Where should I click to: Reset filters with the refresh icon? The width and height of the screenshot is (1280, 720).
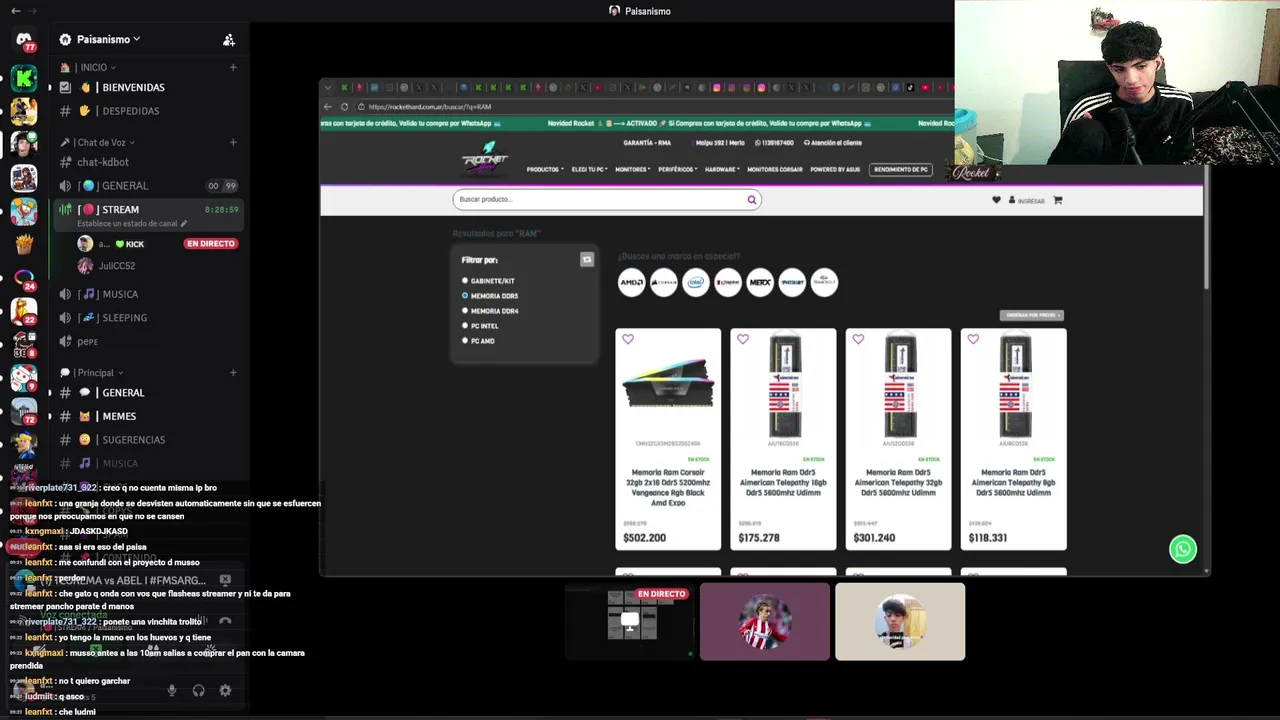click(x=587, y=260)
